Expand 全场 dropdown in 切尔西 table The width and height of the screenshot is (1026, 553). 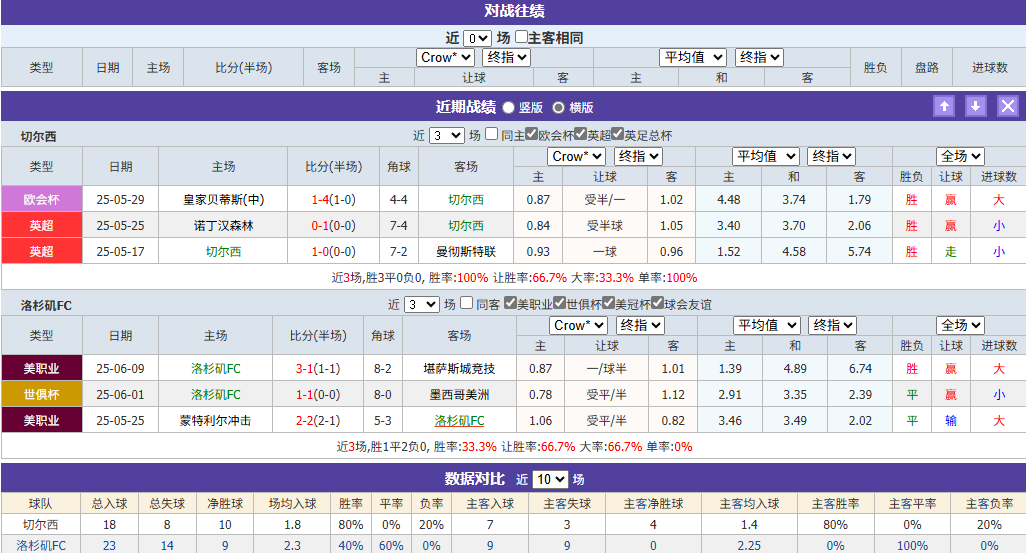(x=960, y=156)
